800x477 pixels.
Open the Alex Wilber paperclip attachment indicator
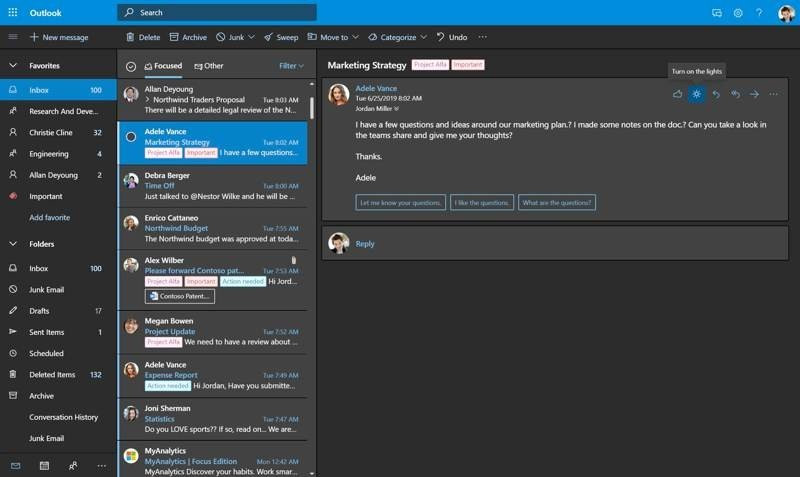294,260
